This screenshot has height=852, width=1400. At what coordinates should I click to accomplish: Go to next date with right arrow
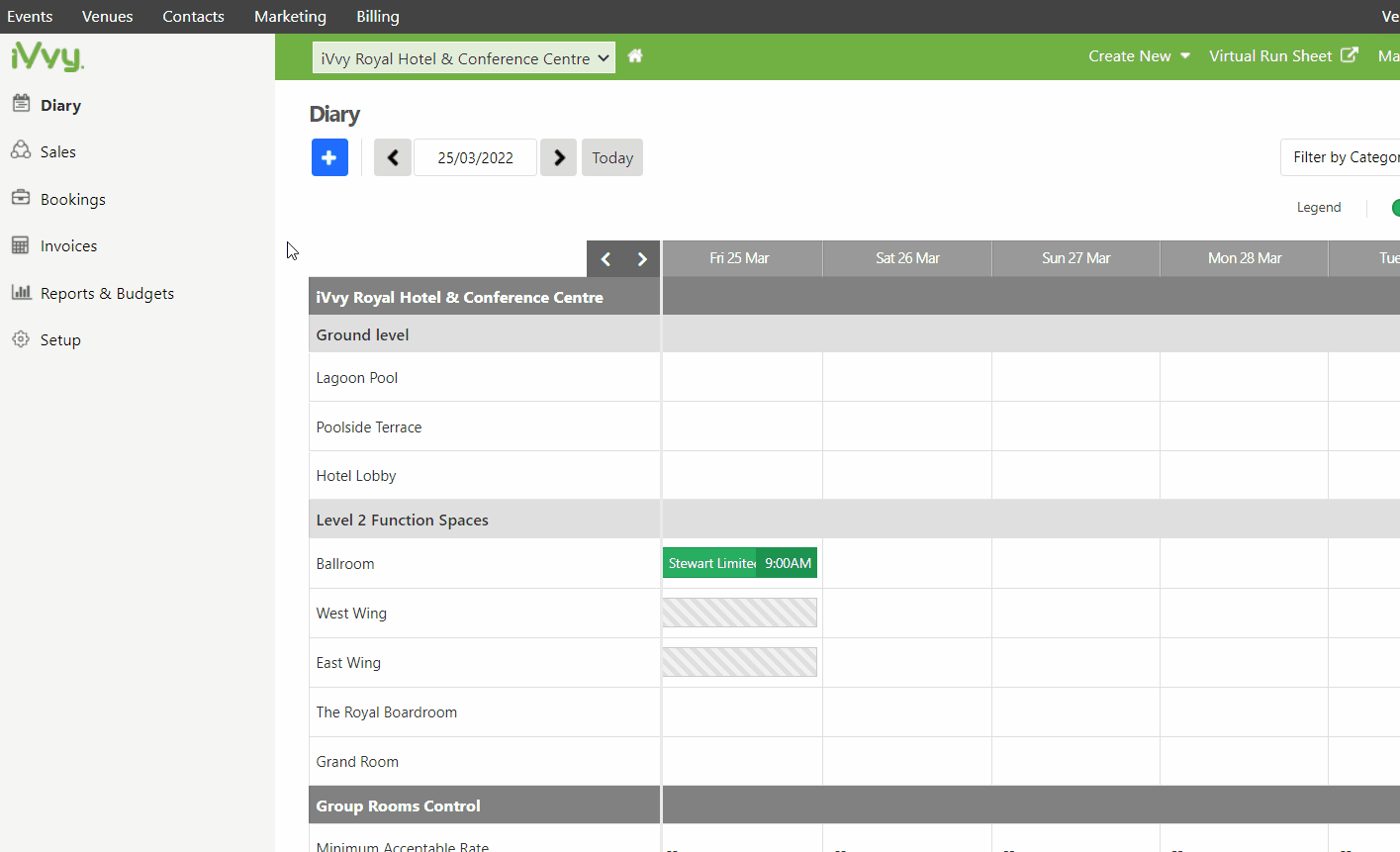[559, 157]
